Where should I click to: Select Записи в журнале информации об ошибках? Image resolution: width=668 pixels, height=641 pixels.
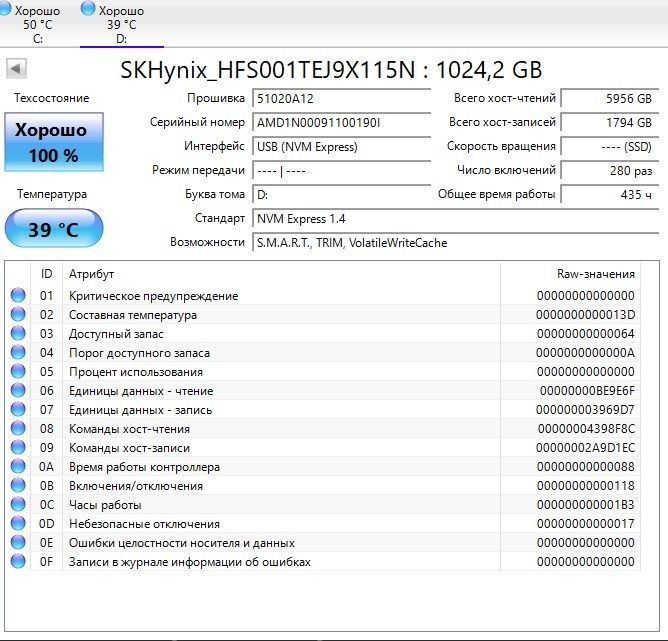pos(190,562)
